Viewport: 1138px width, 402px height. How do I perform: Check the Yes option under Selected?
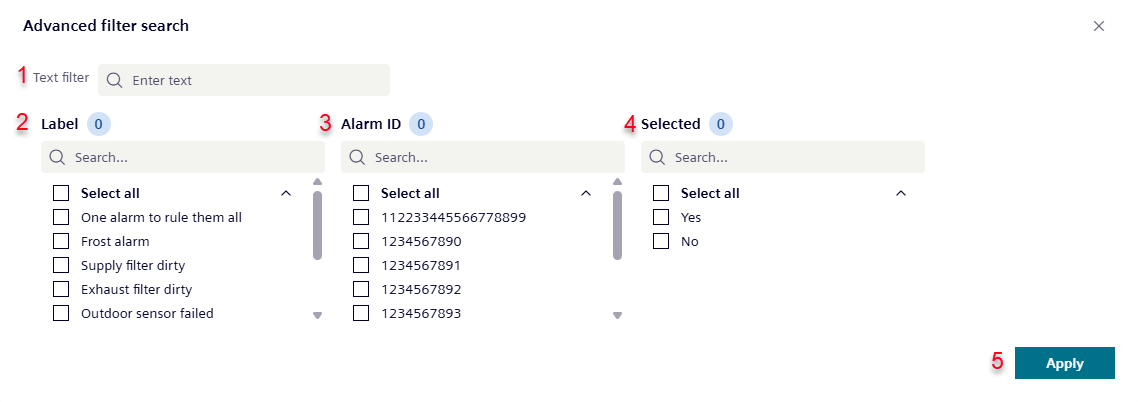(660, 217)
